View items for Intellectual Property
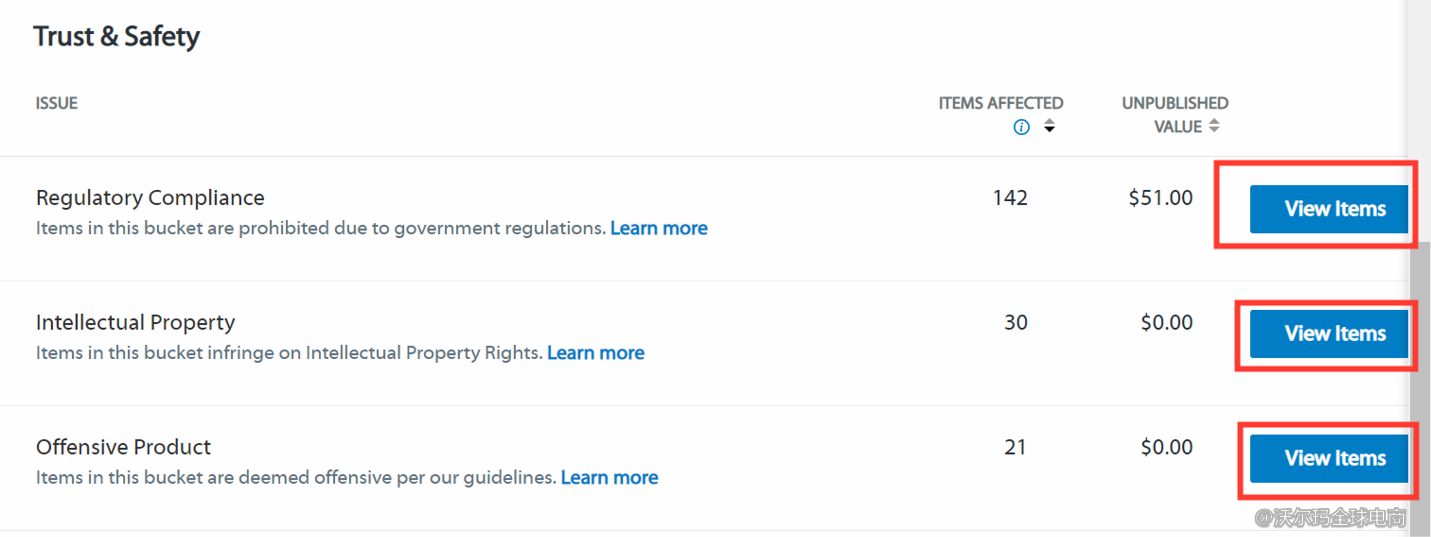 click(1328, 334)
